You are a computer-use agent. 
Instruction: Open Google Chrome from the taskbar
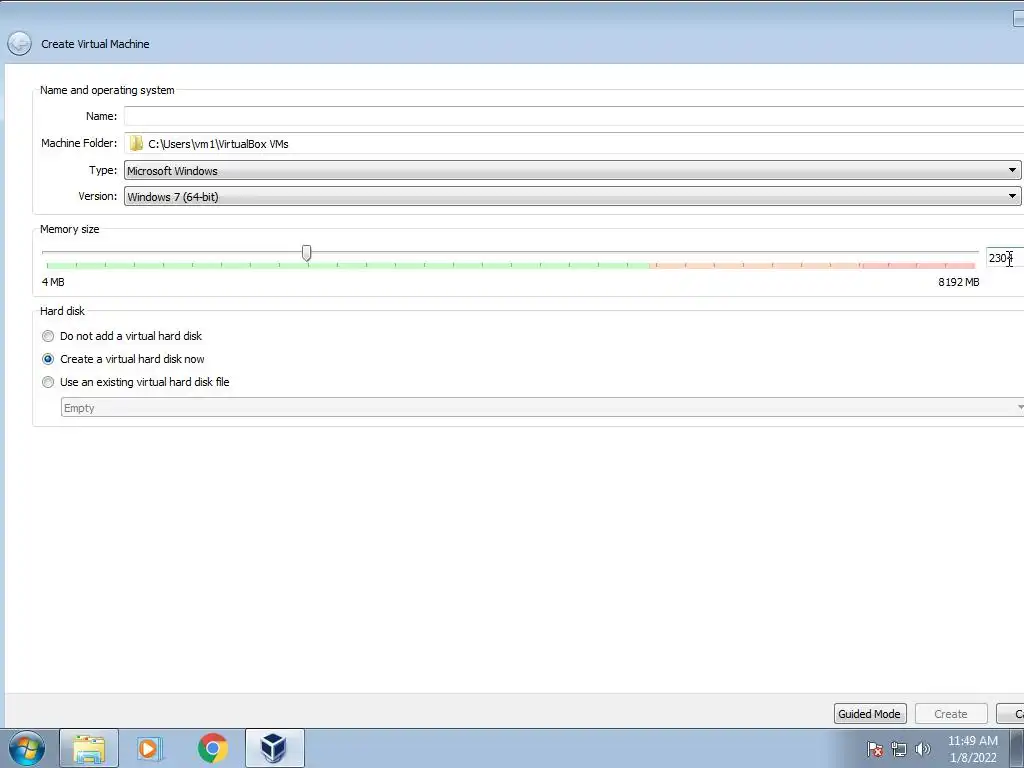212,748
